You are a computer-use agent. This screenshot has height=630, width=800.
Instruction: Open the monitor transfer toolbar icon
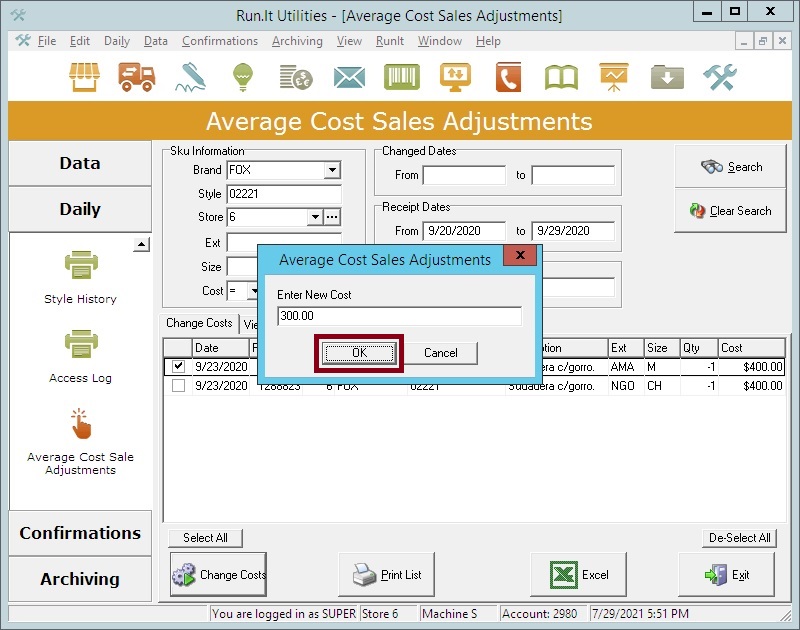coord(455,77)
